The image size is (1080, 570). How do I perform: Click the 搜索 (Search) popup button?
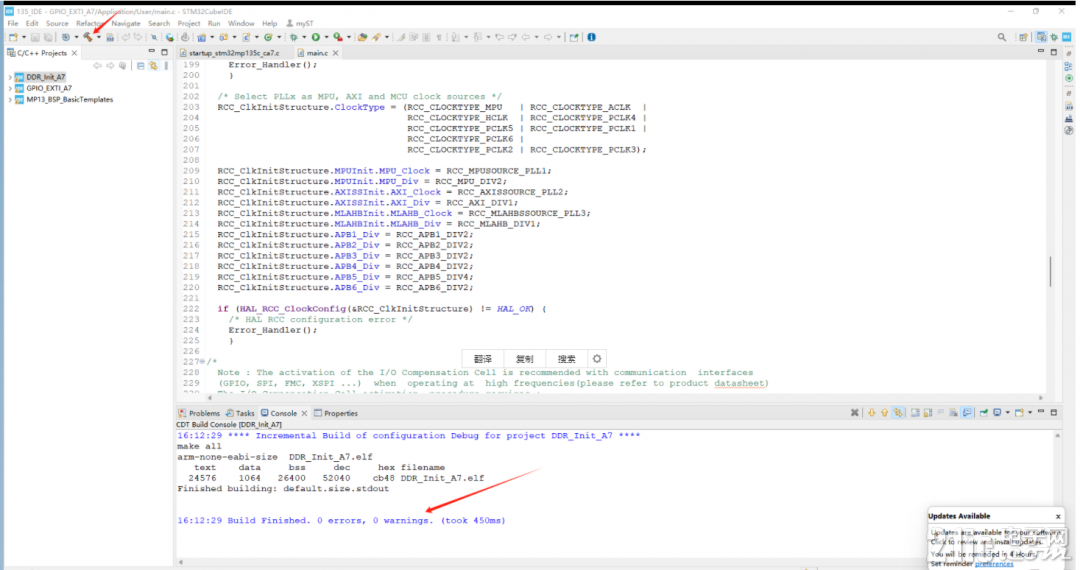(566, 359)
